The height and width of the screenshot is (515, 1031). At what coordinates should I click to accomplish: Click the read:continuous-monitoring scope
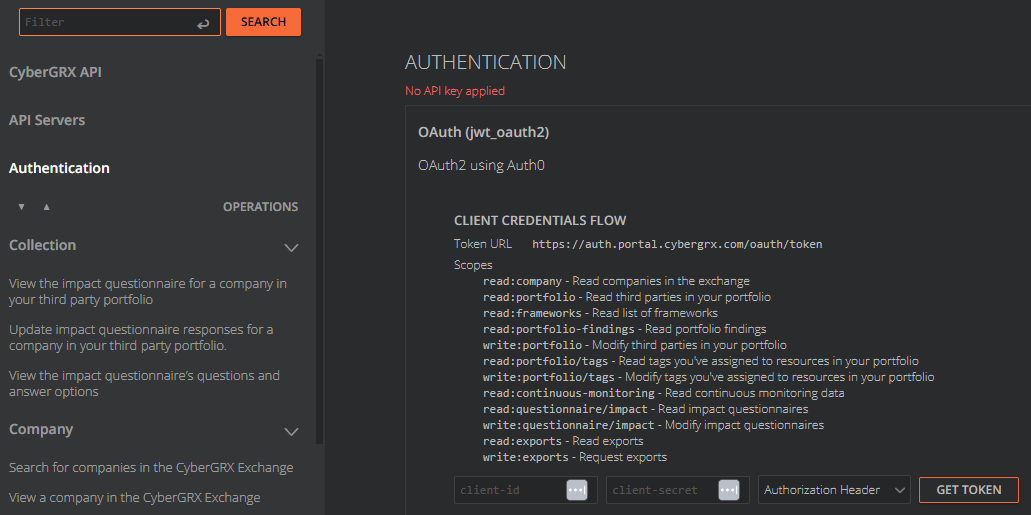pos(569,393)
